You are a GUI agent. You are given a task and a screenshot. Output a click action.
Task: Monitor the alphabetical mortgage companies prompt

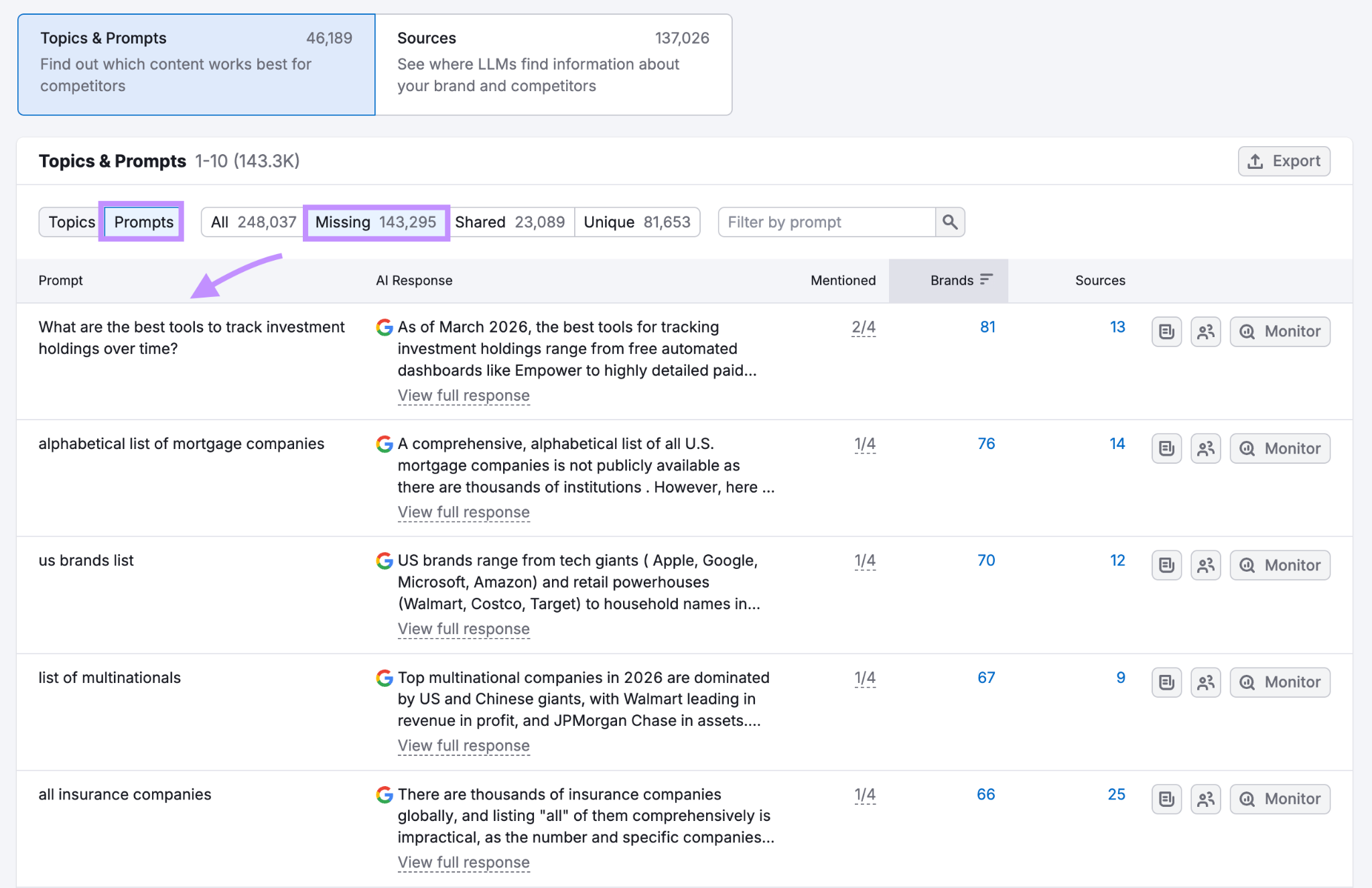(1280, 448)
